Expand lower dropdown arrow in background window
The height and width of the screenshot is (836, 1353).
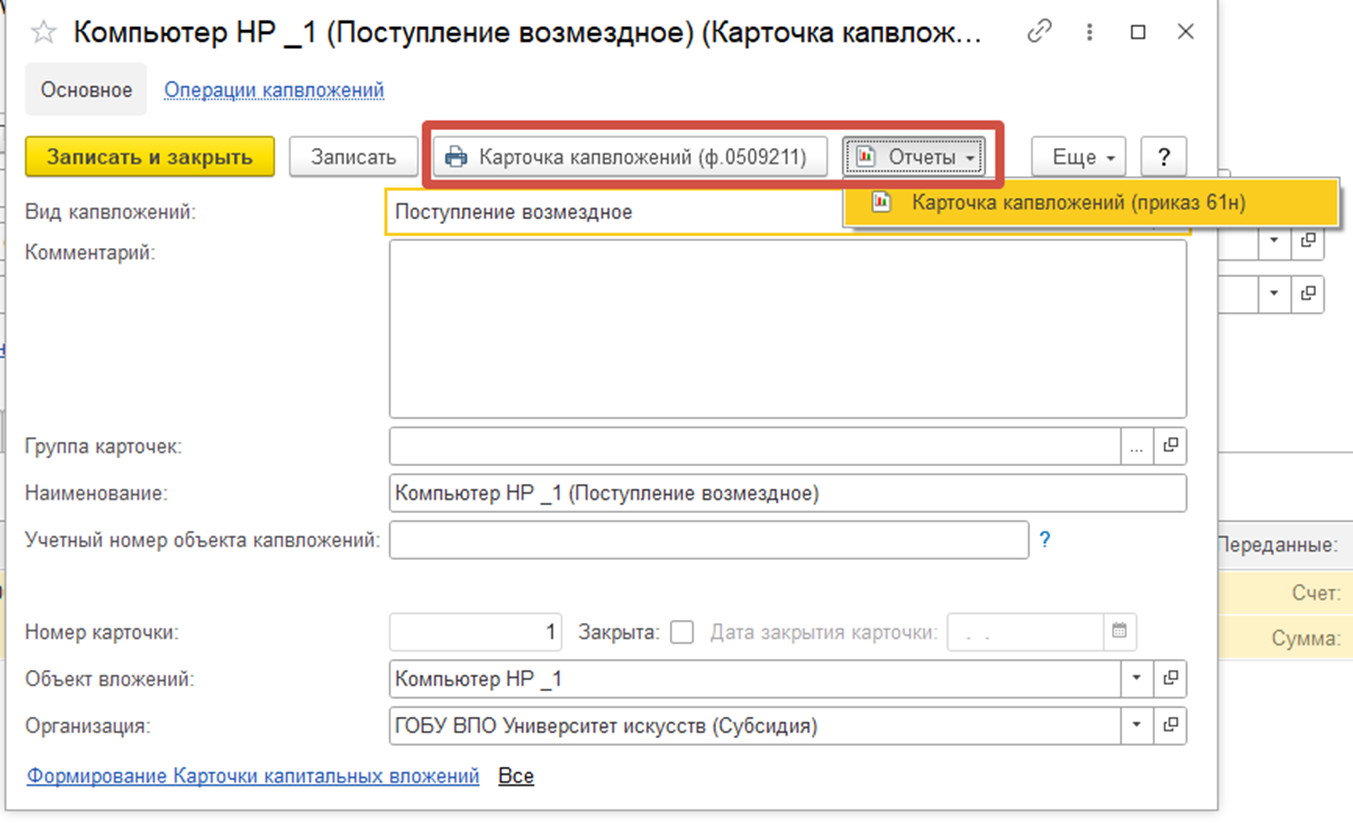tap(1275, 294)
